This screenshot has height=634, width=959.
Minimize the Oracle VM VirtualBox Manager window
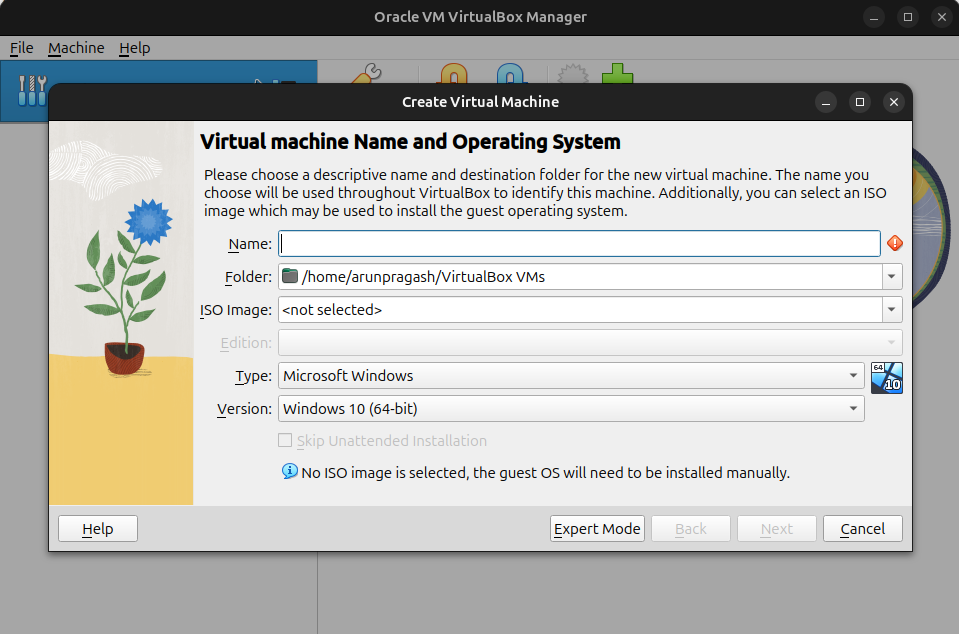[x=874, y=17]
